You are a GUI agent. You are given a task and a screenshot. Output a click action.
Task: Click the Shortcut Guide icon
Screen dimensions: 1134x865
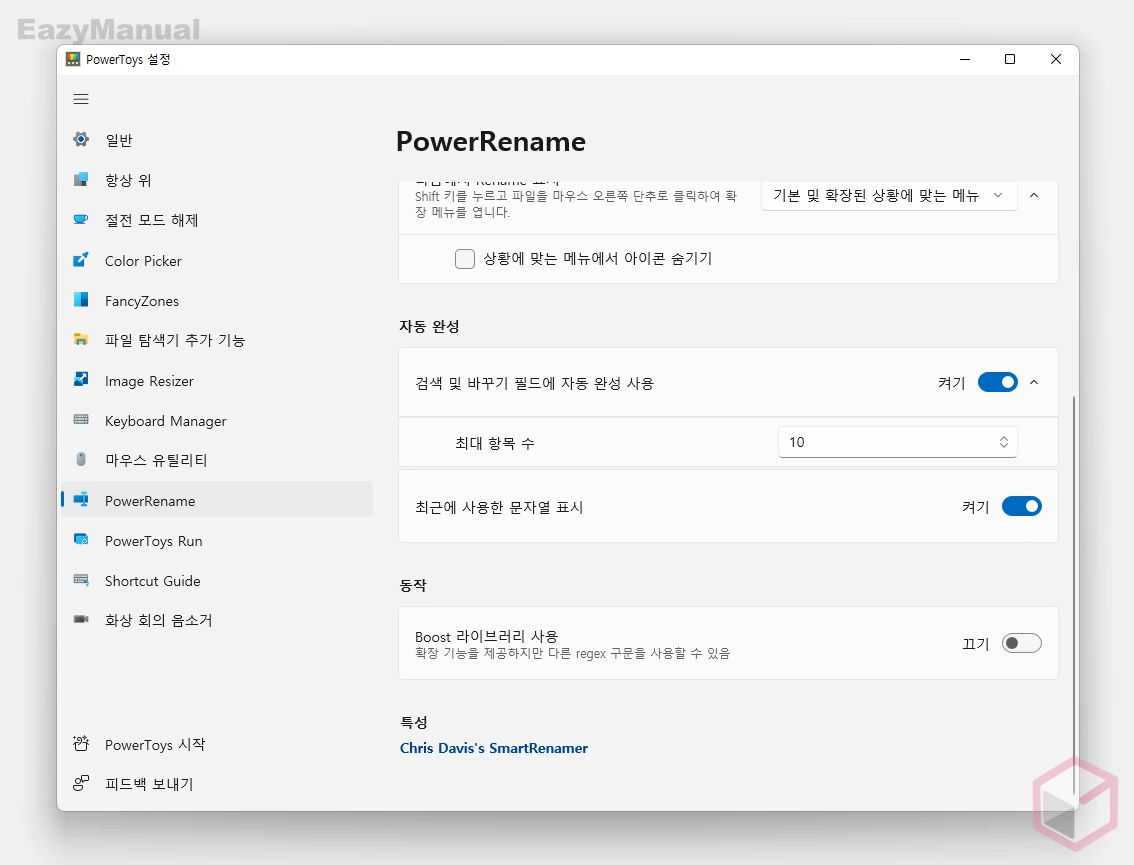[x=81, y=580]
